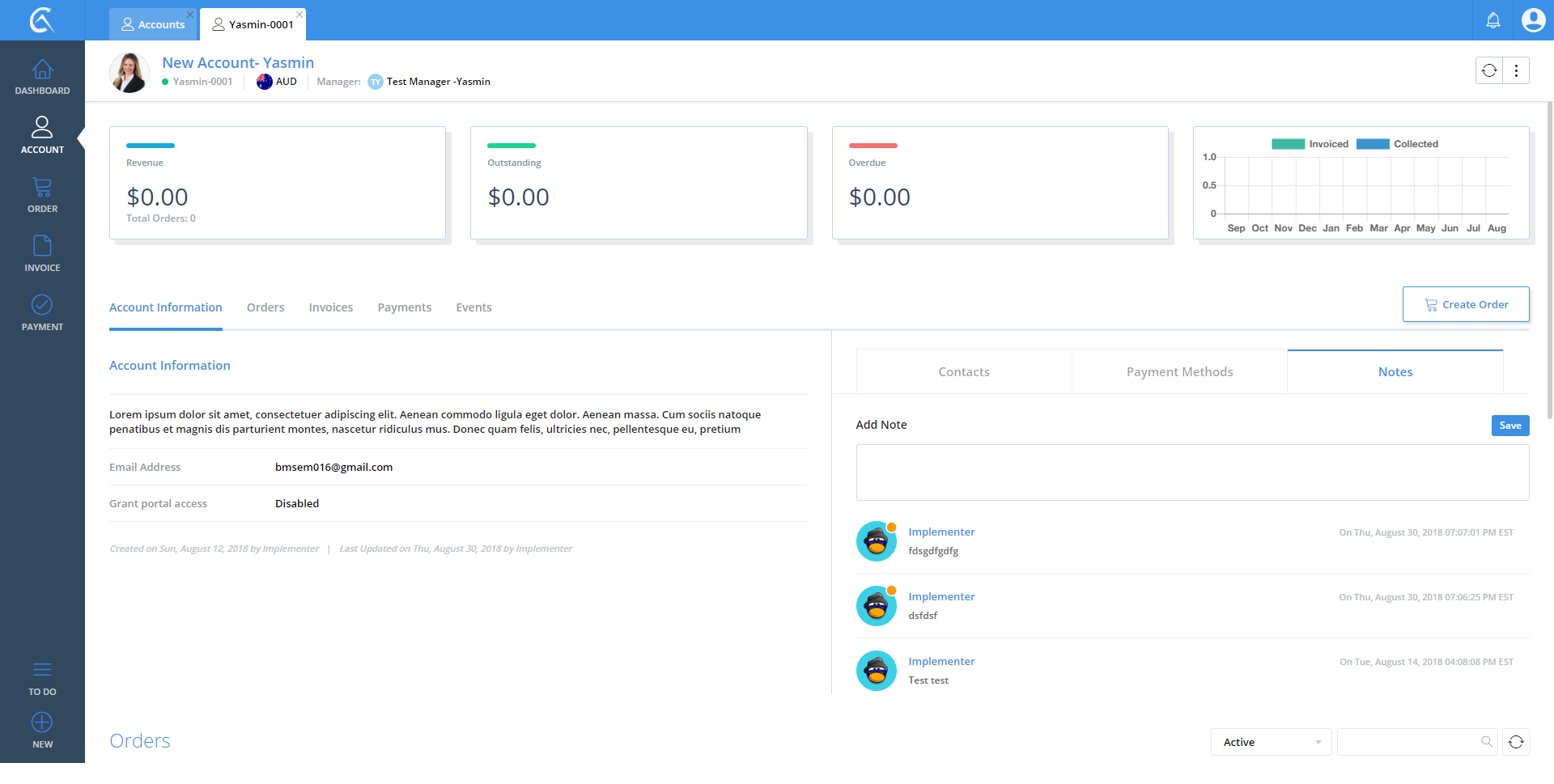Open the three-dot more options menu
The width and height of the screenshot is (1554, 784).
click(x=1516, y=70)
